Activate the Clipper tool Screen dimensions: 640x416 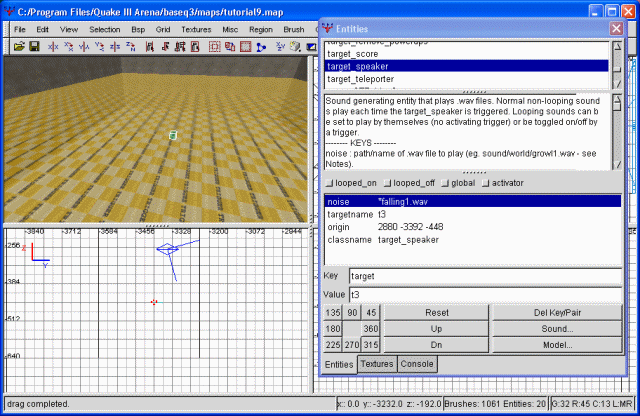(261, 47)
